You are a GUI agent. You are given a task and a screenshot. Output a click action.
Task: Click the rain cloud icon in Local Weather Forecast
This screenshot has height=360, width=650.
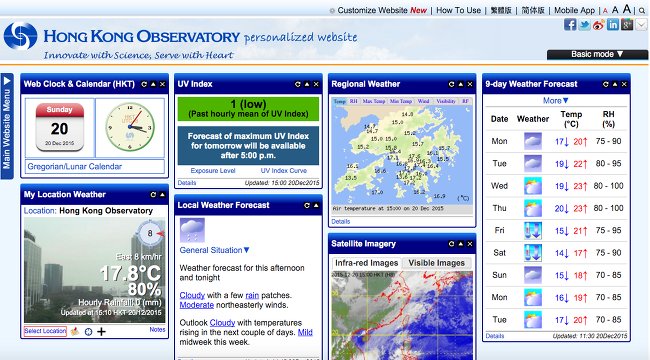tap(192, 230)
